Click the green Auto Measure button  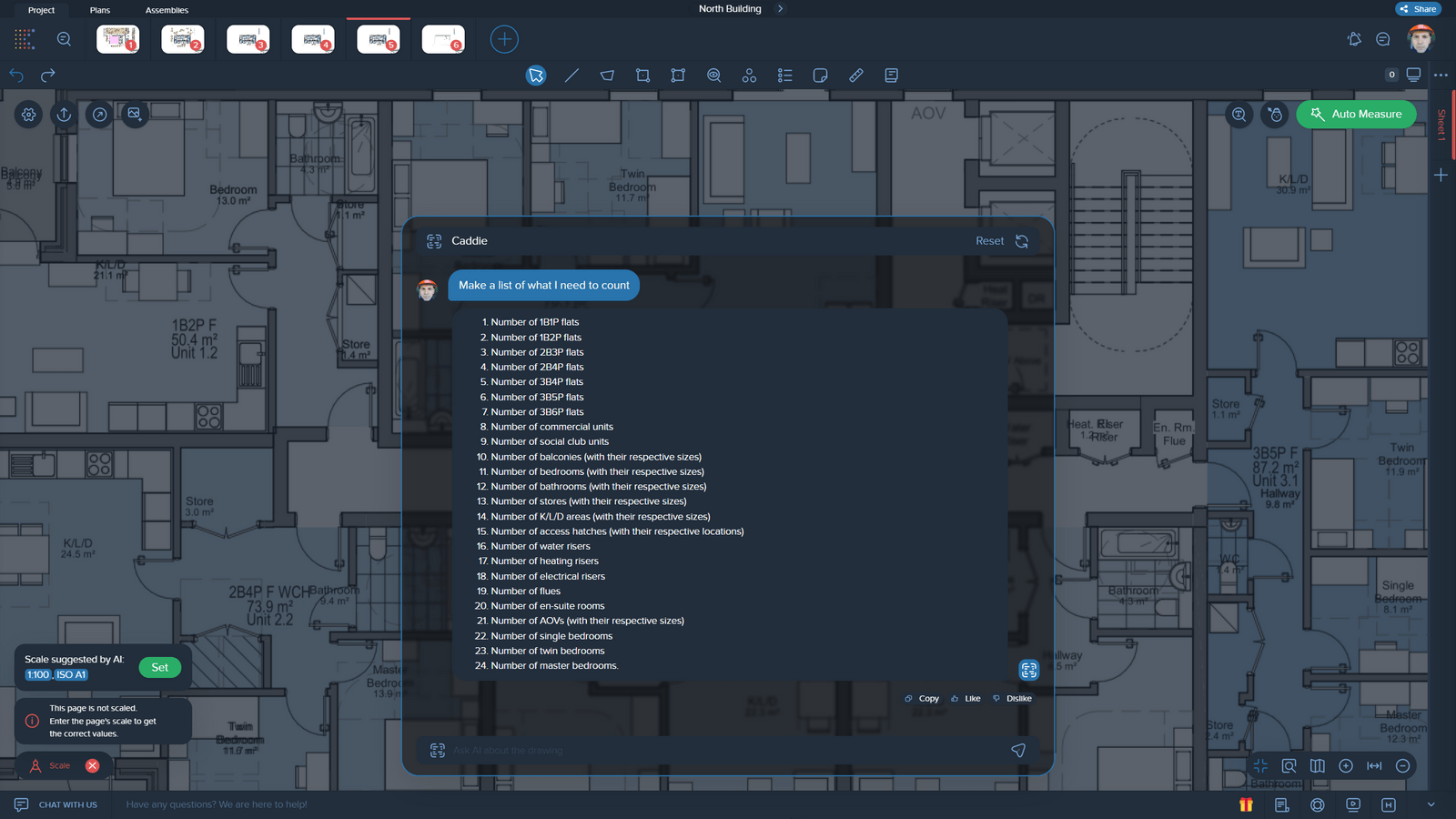(x=1355, y=114)
